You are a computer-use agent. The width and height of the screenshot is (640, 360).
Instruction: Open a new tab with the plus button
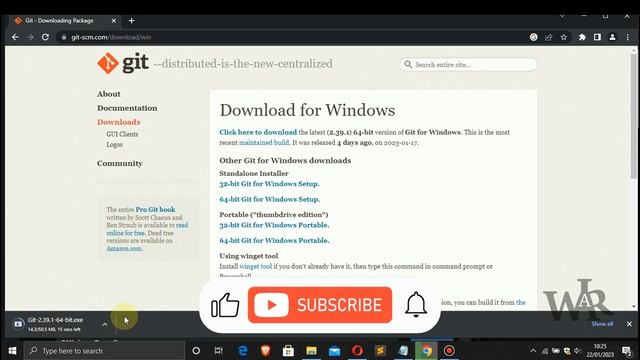point(131,20)
